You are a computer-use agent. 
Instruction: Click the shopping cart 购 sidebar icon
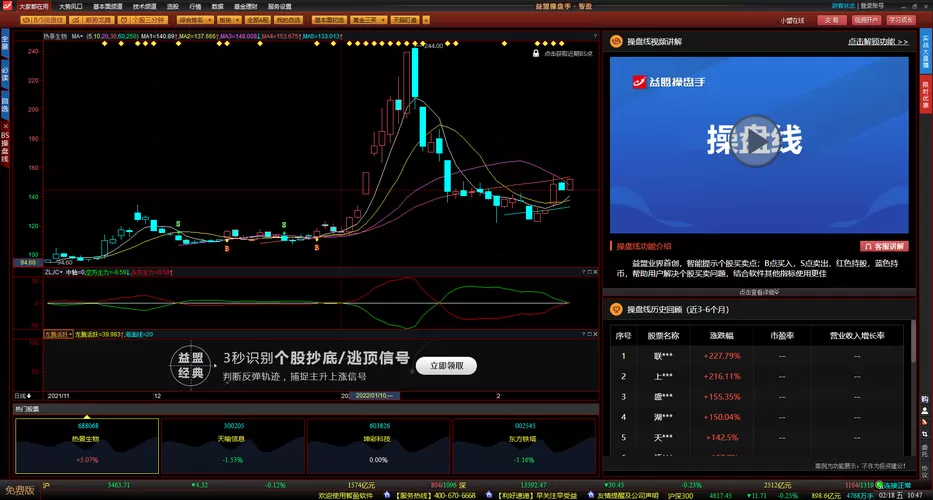[x=925, y=399]
